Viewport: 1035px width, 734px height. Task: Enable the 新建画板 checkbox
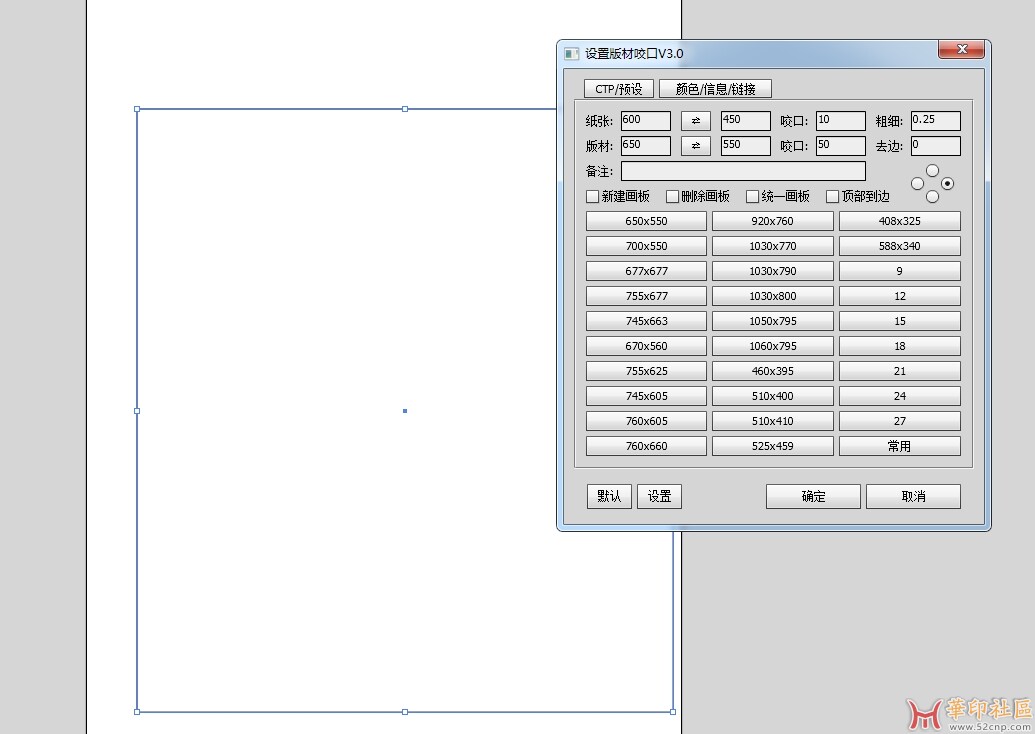point(593,197)
